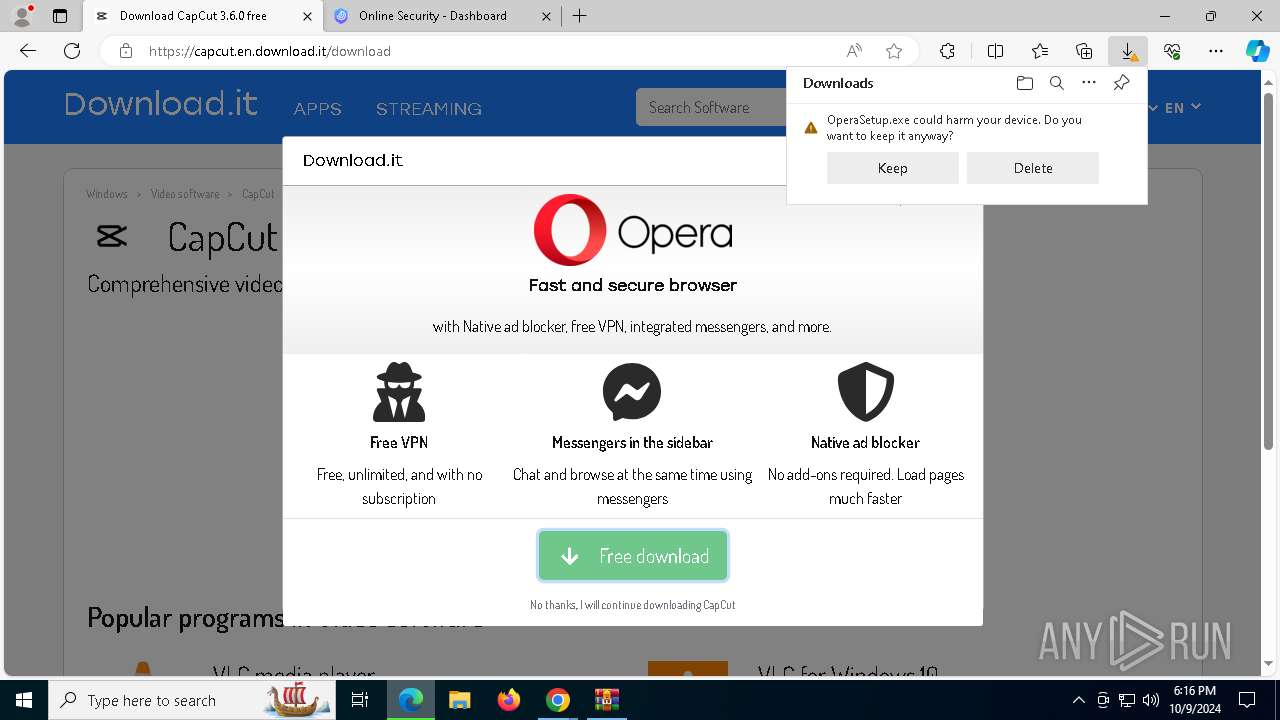Search downloads with magnifier icon
Image resolution: width=1280 pixels, height=720 pixels.
[x=1056, y=83]
